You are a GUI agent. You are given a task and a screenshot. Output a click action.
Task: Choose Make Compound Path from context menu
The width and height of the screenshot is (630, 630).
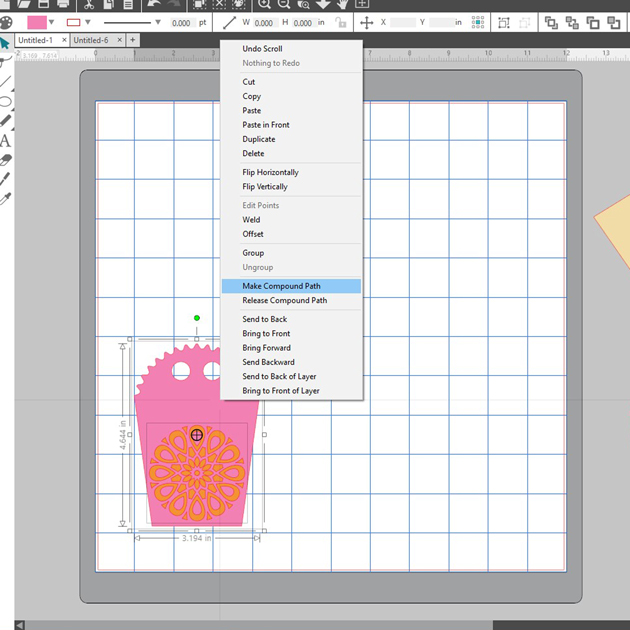click(x=281, y=286)
